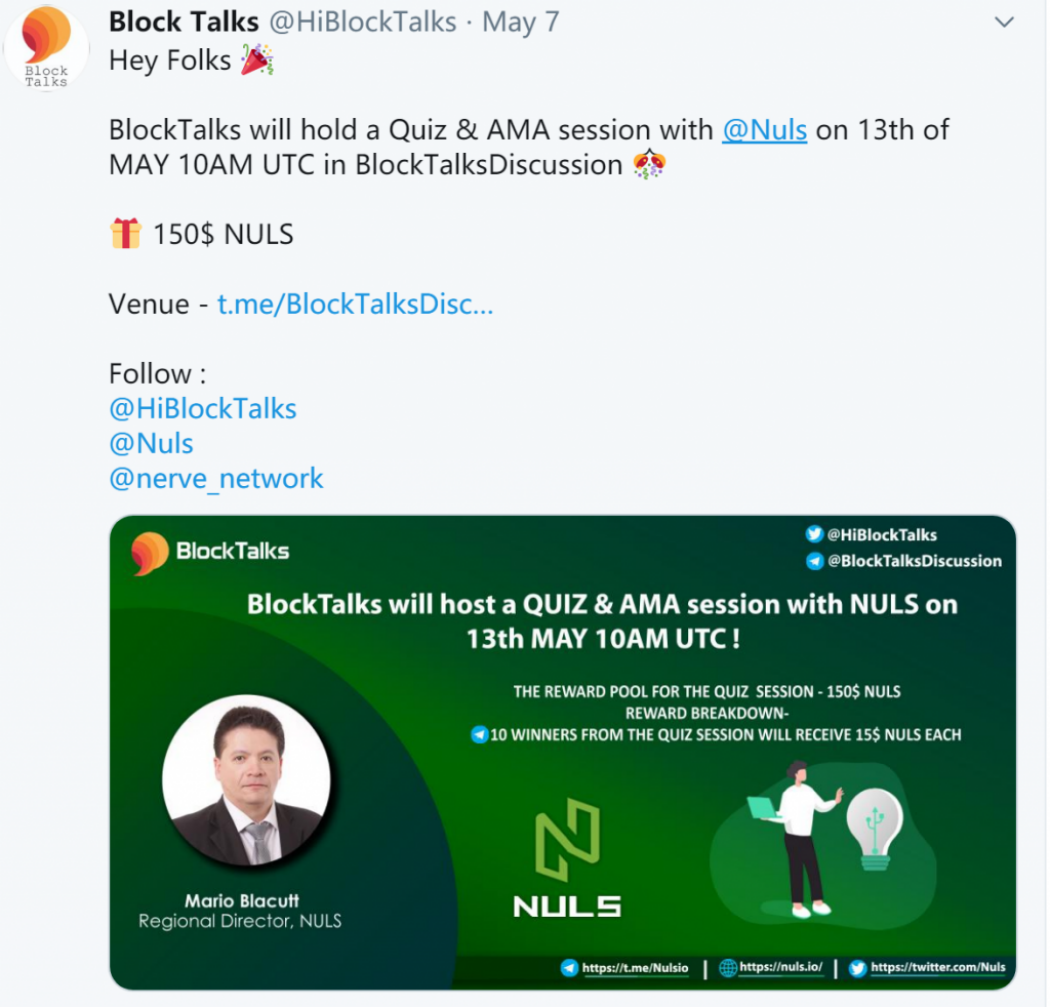Open the Block Talks display name
The image size is (1050, 1007).
183,22
